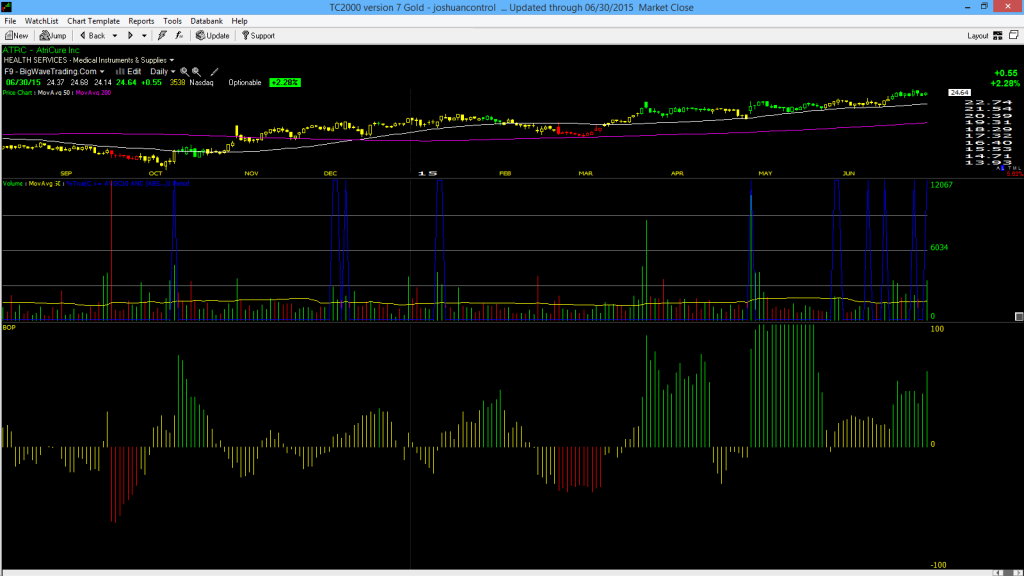
Task: Click the small square box beside the volume pane
Action: tap(1019, 317)
